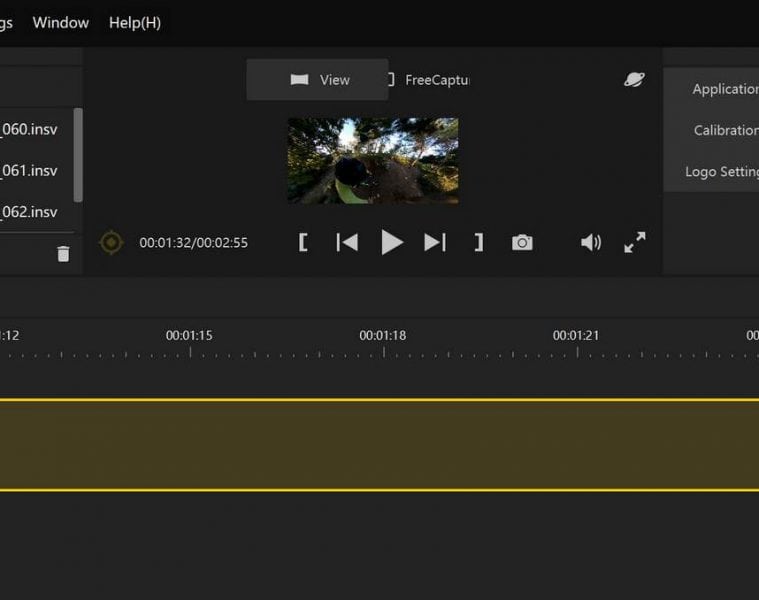Play the video preview
This screenshot has height=600, width=759.
(x=391, y=242)
